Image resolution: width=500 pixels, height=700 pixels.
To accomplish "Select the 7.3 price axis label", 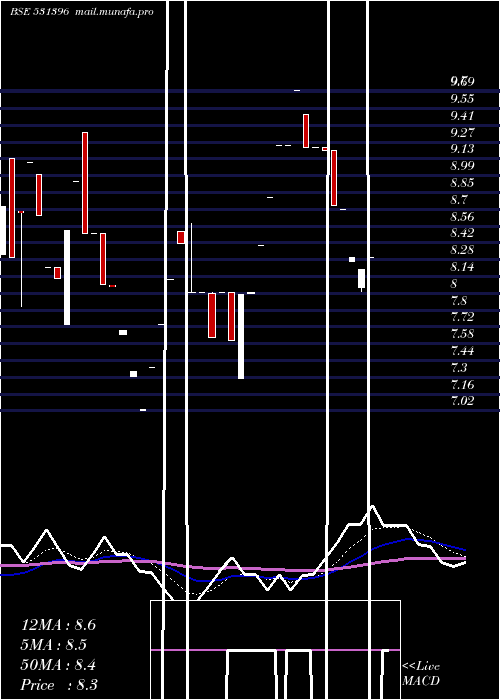I will 459,368.
